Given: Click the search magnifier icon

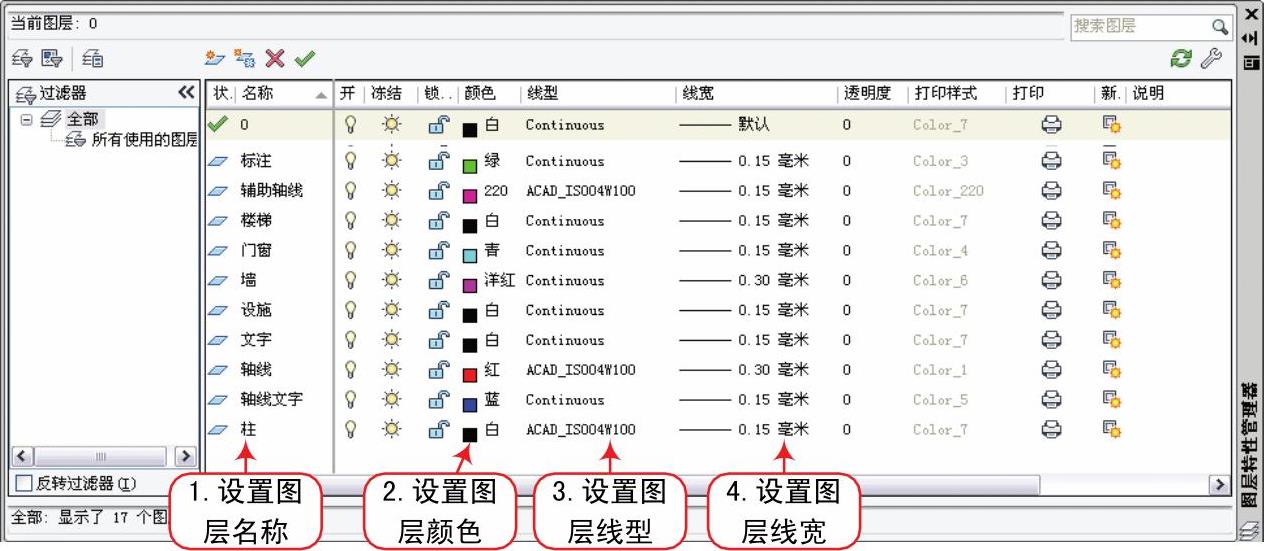Looking at the screenshot, I should point(1219,27).
